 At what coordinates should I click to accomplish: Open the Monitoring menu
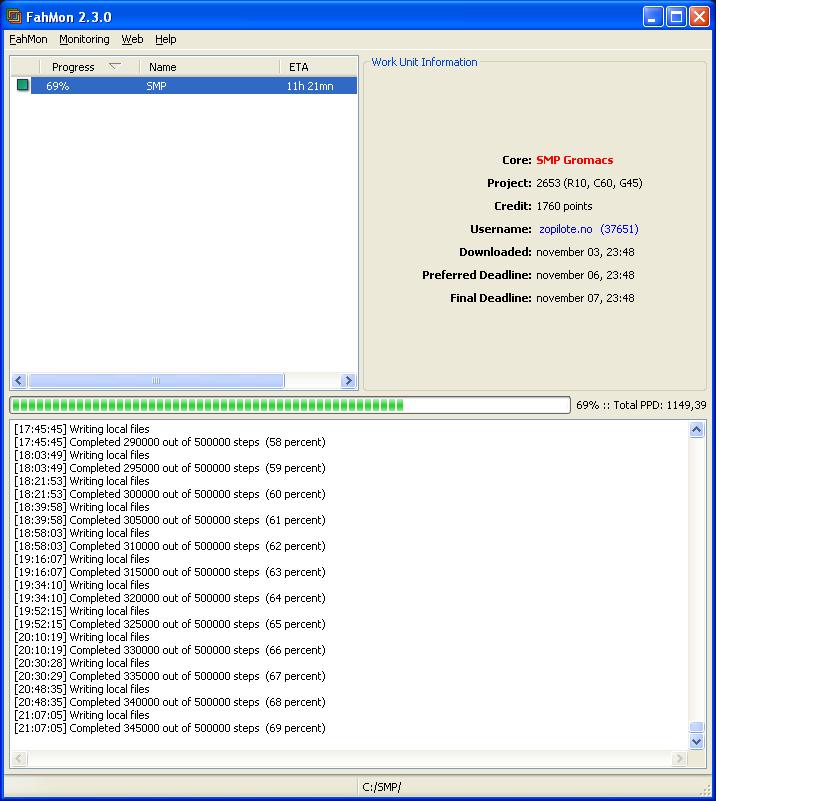pos(84,39)
